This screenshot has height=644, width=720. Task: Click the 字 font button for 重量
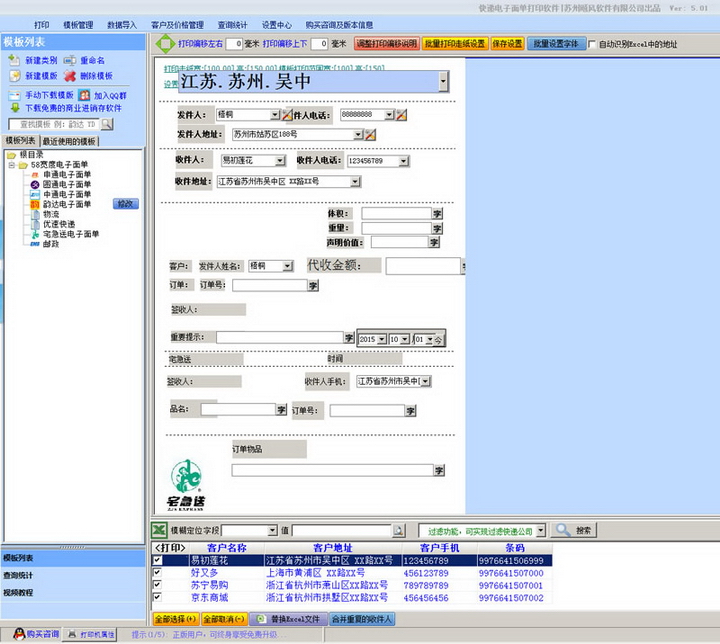[x=437, y=228]
